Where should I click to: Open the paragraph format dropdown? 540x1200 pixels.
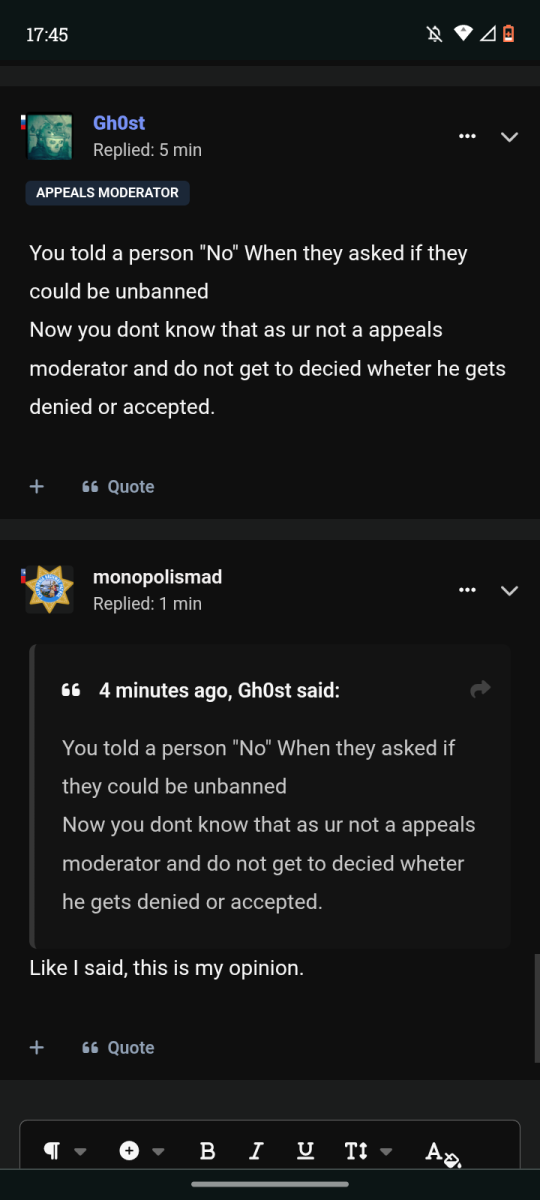(65, 1151)
